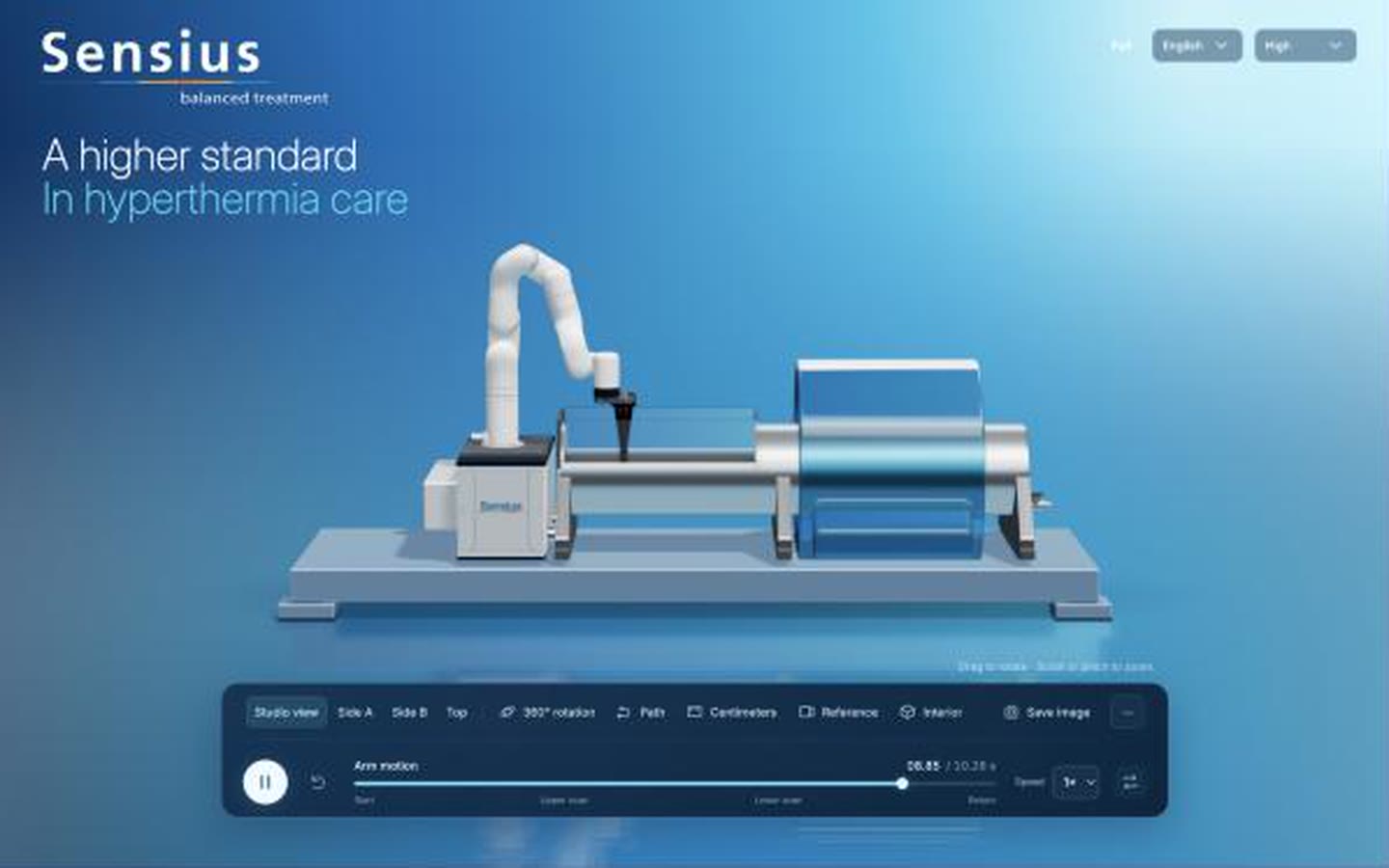Toggle the Interior view
This screenshot has width=1389, height=868.
931,713
